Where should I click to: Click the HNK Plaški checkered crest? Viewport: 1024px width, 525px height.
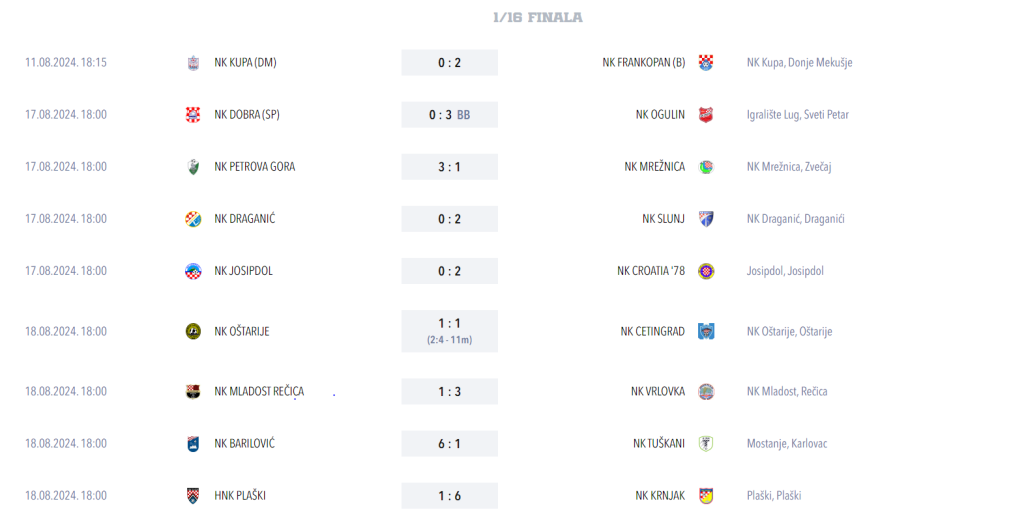point(193,496)
